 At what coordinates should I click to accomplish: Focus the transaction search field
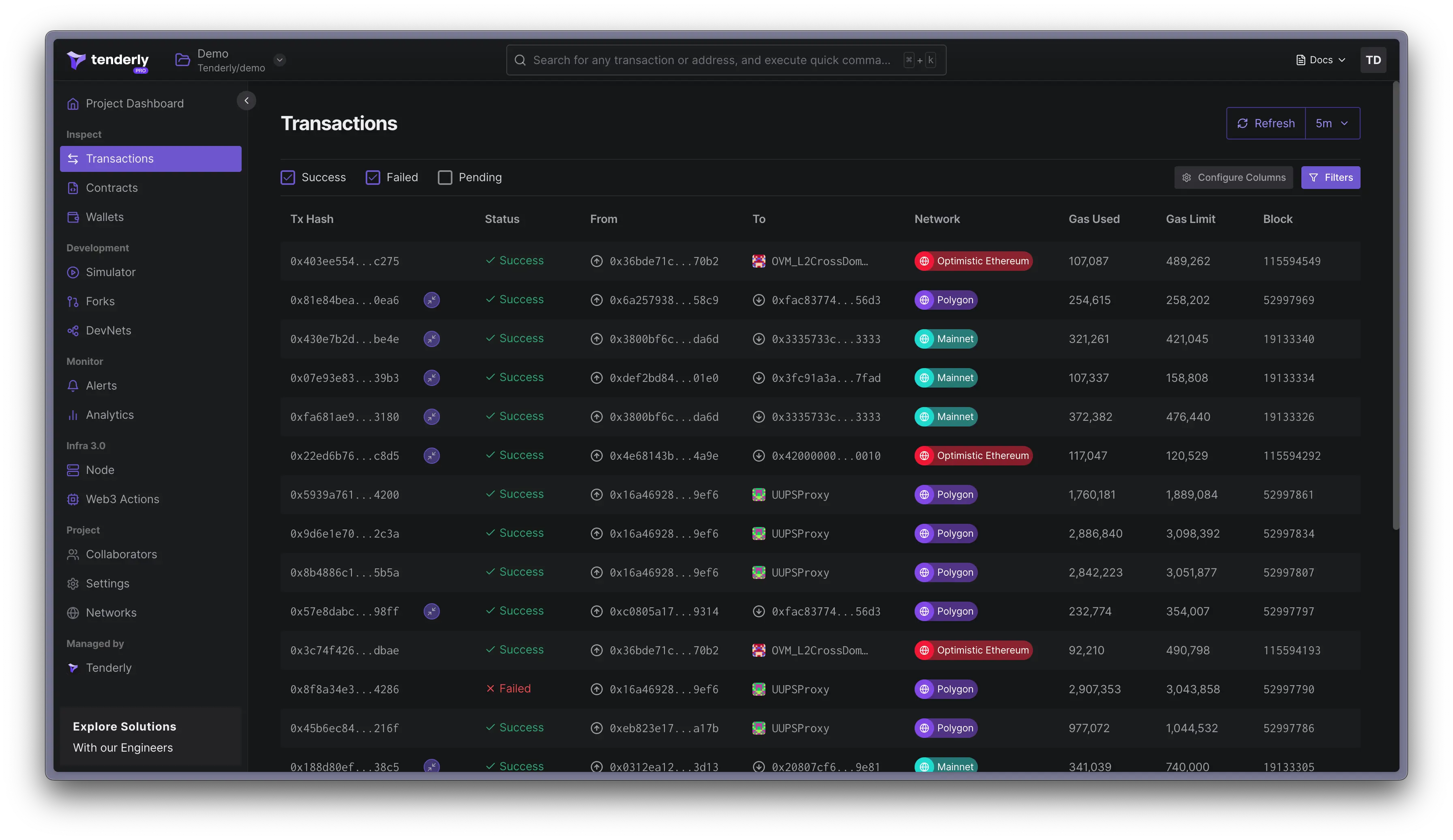[x=726, y=60]
